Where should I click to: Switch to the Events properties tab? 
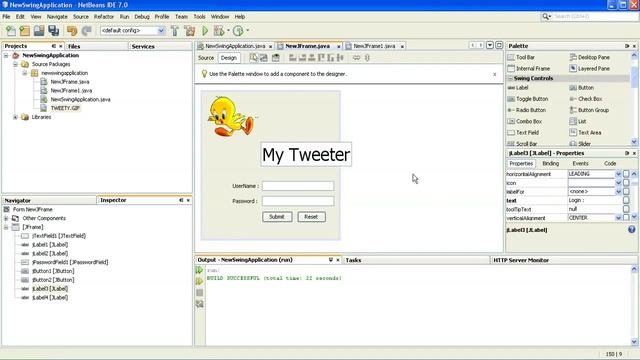click(x=580, y=163)
